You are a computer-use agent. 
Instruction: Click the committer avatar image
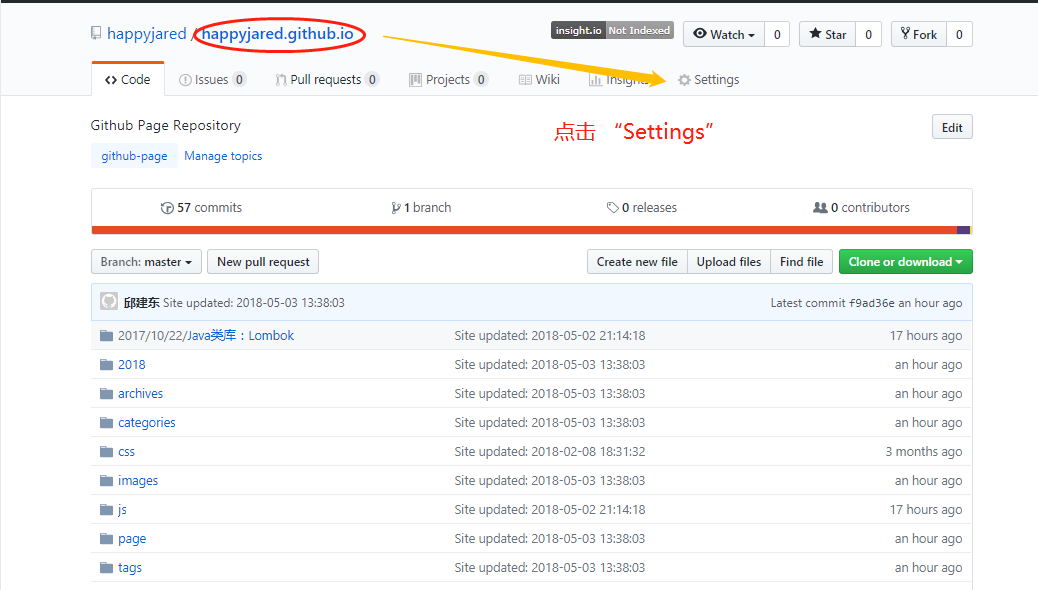click(109, 301)
